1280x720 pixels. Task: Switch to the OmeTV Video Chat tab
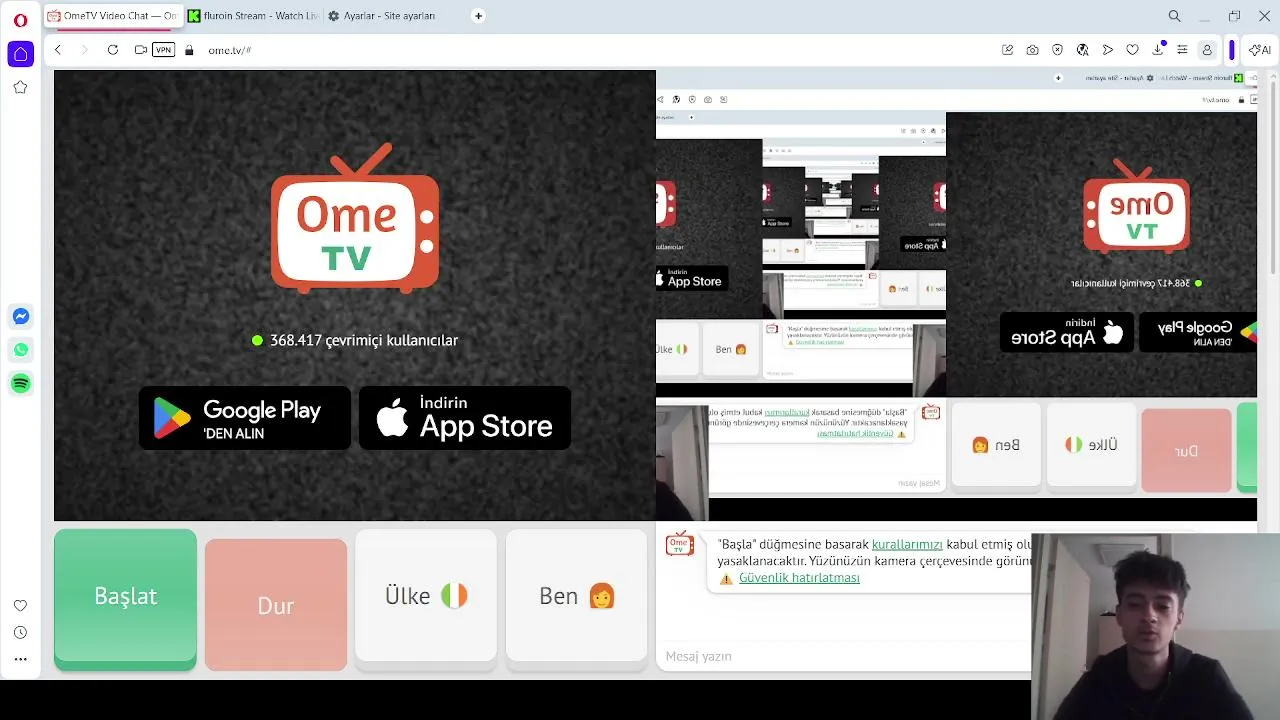(112, 16)
